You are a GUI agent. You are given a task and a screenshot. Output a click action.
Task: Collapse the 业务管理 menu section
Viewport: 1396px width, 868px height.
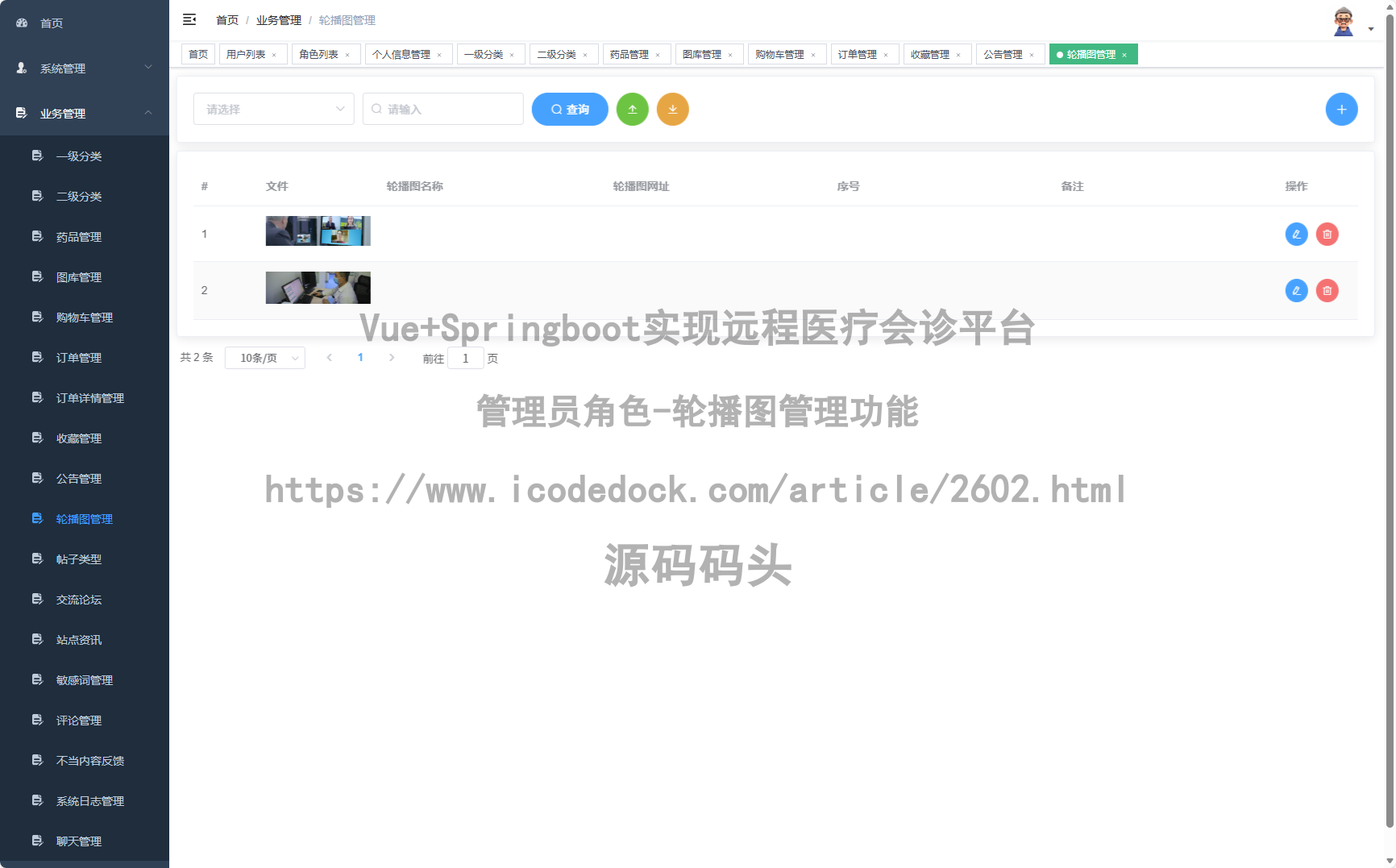[x=84, y=113]
